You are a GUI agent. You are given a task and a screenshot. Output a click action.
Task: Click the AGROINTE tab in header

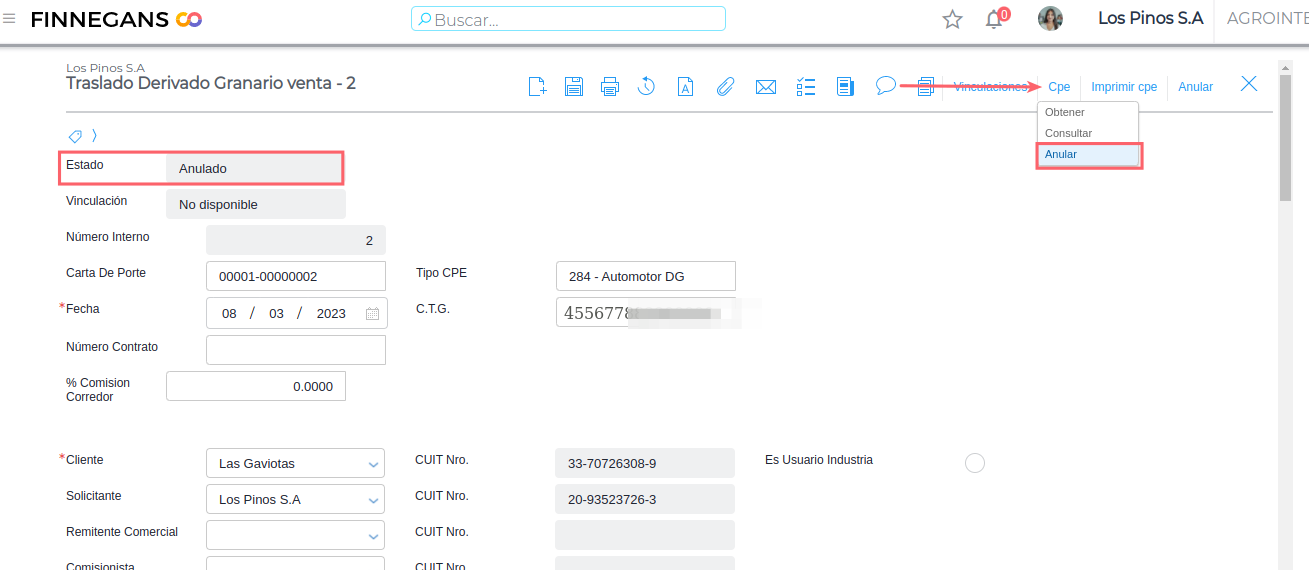pyautogui.click(x=1267, y=18)
